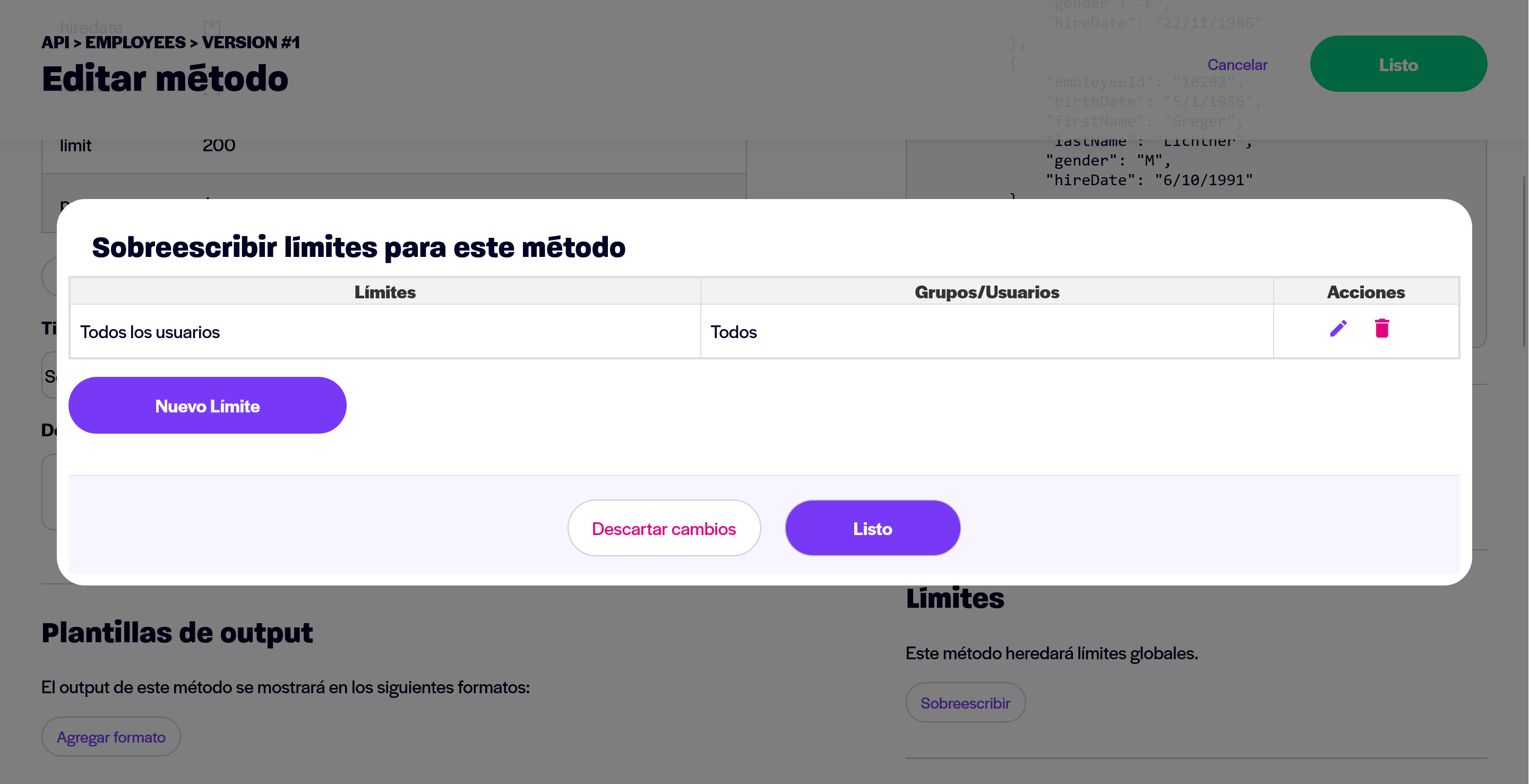Click Agregar formato button
This screenshot has height=784, width=1529.
tap(111, 737)
